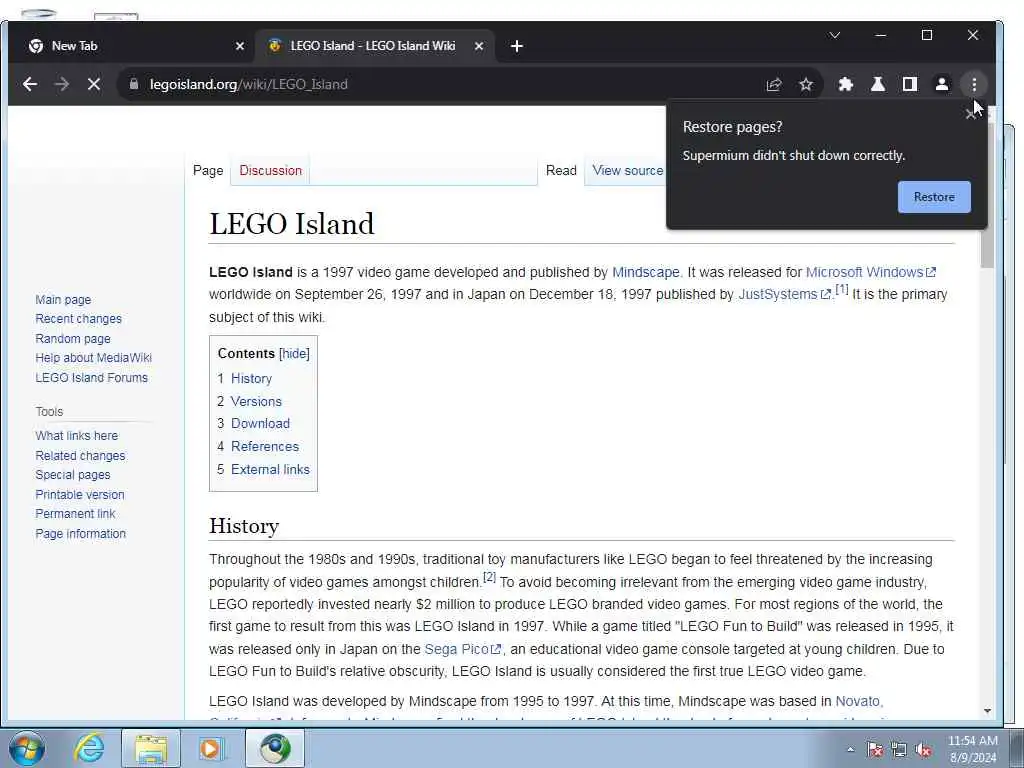
Task: Open LEGO Island Forums link
Action: [x=91, y=377]
